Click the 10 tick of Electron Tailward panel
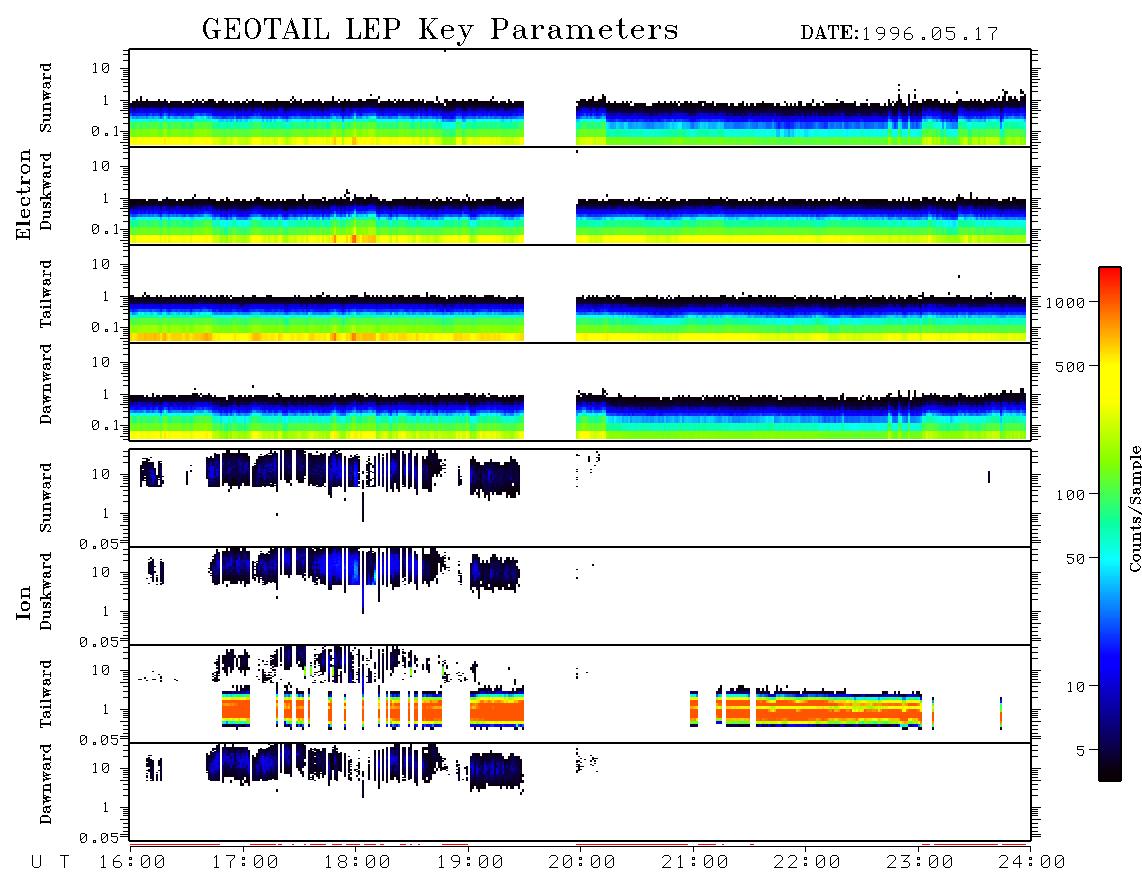 (x=101, y=264)
